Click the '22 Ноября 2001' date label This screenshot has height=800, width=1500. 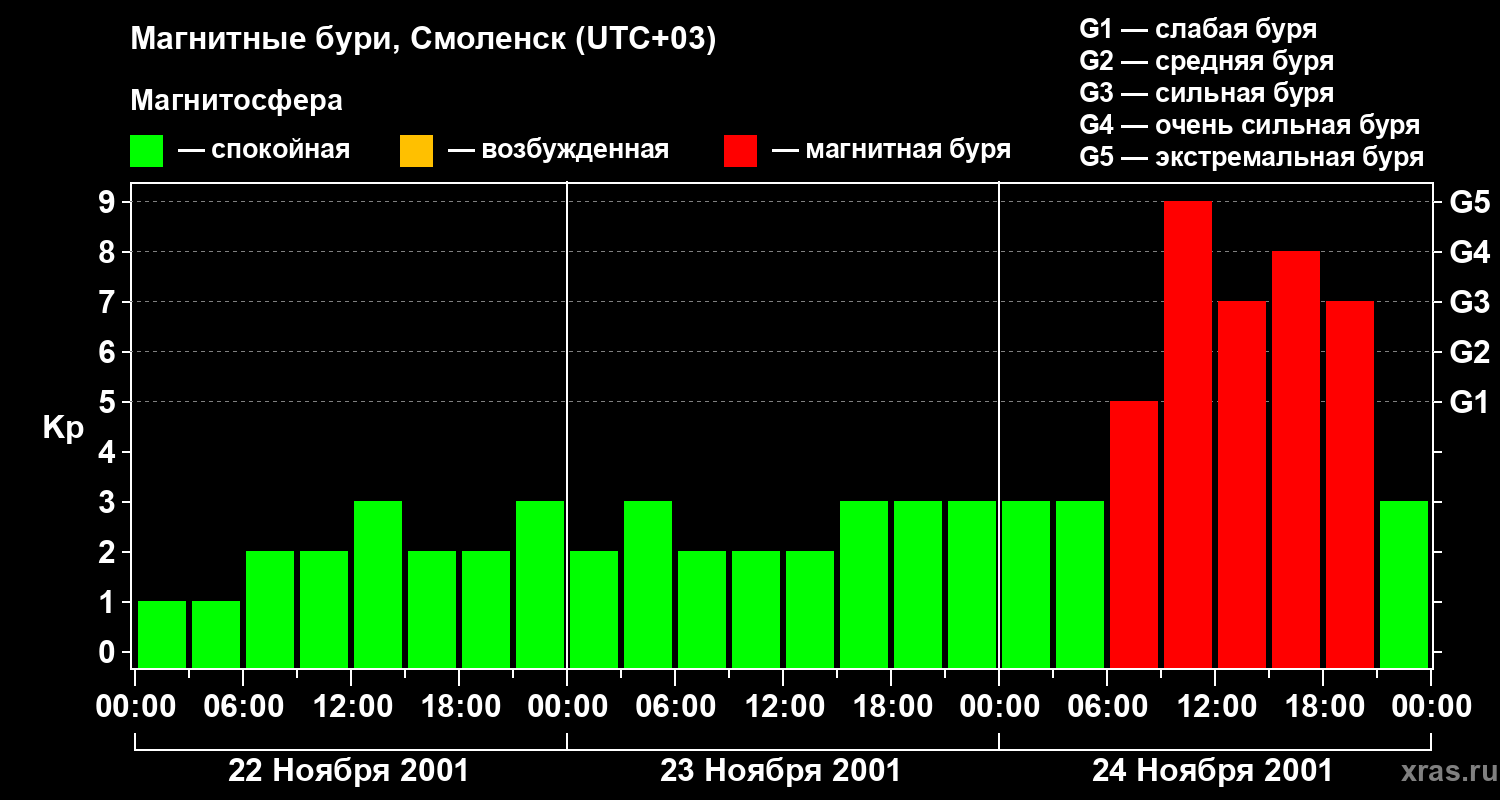pos(348,771)
